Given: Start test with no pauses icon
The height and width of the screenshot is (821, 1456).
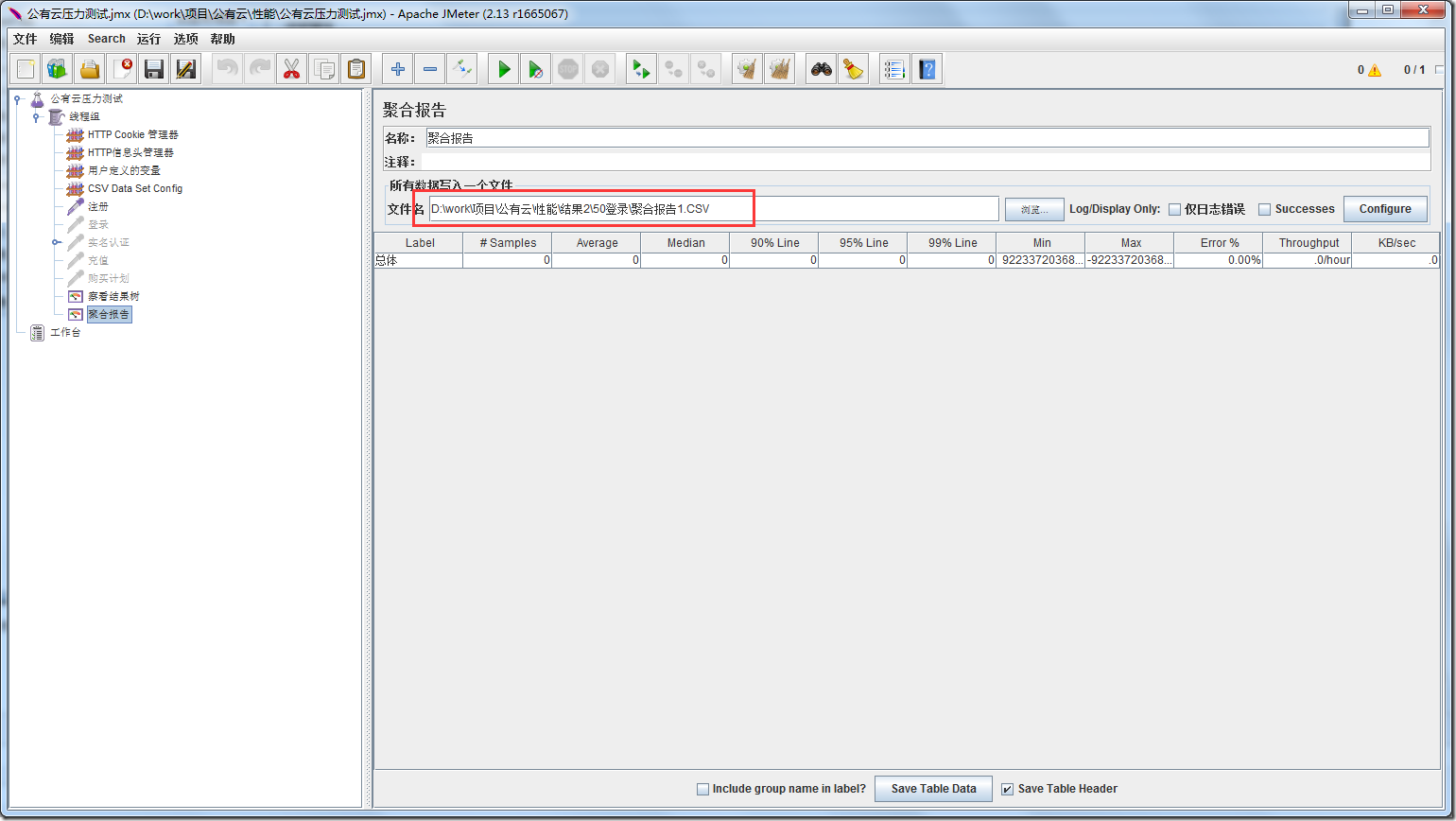Looking at the screenshot, I should pos(535,69).
